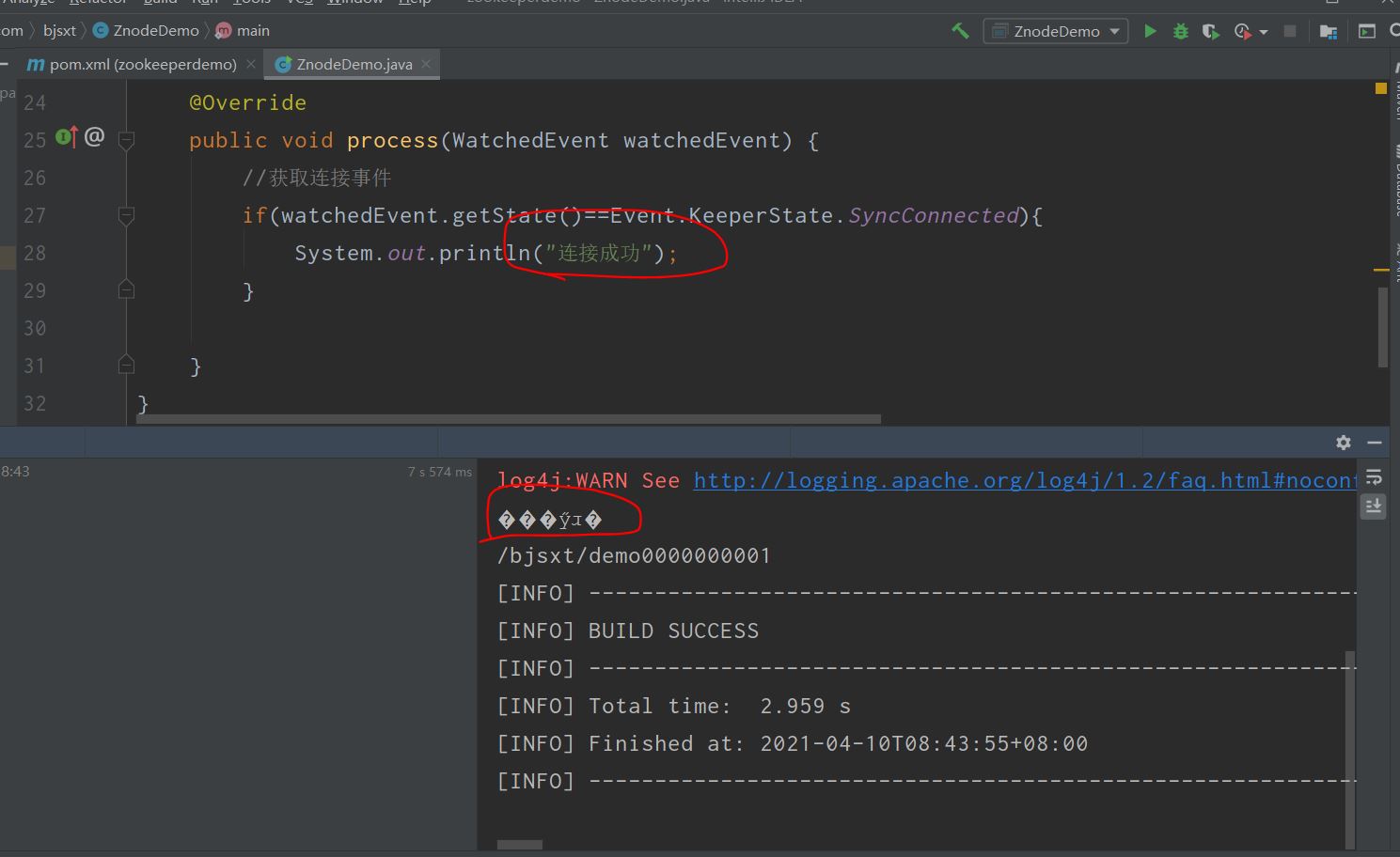Click the log4j:WARN See text in console
1400x857 pixels.
click(589, 480)
